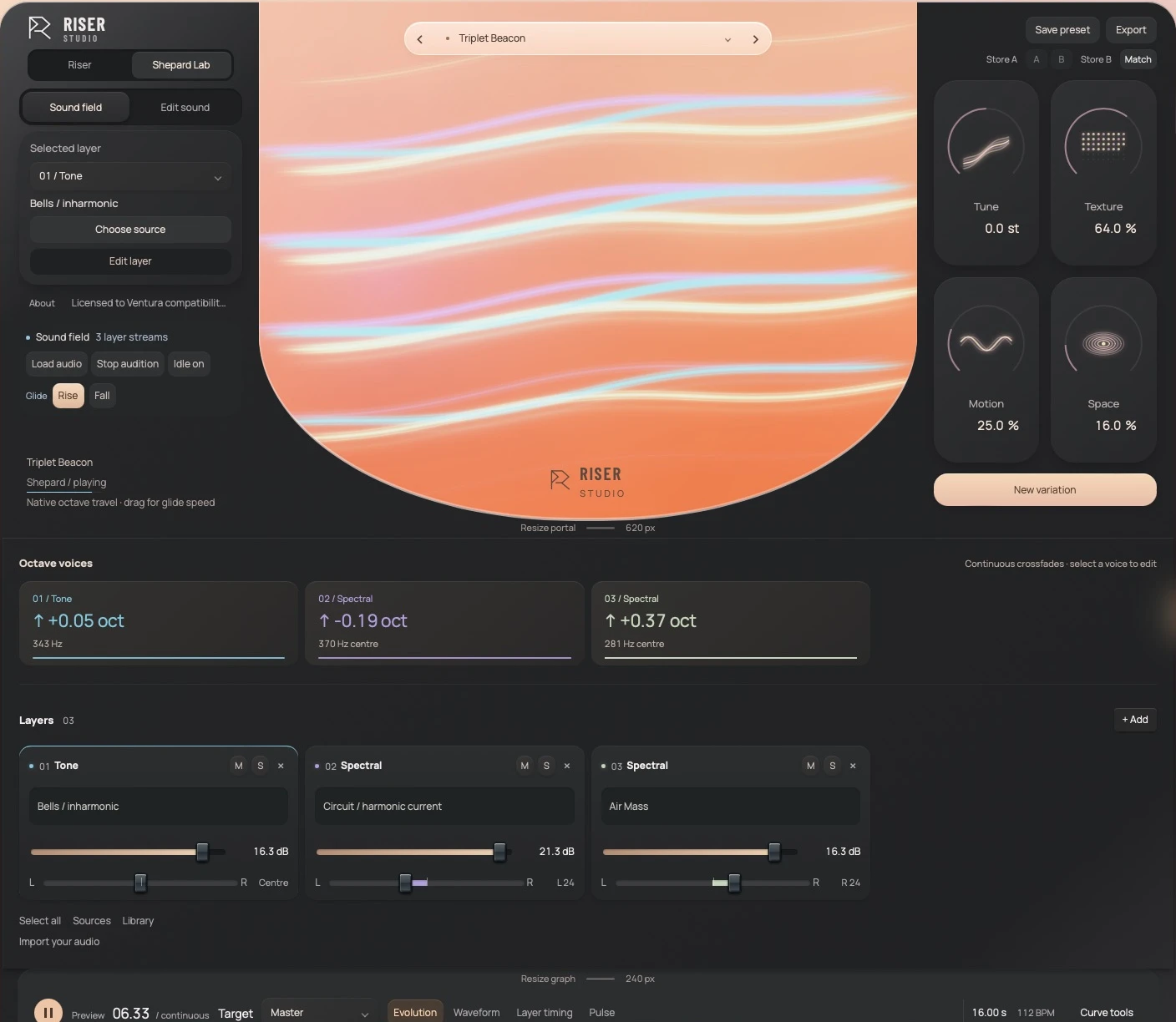Go to next preset arrow
This screenshot has width=1176, height=1022.
(755, 39)
